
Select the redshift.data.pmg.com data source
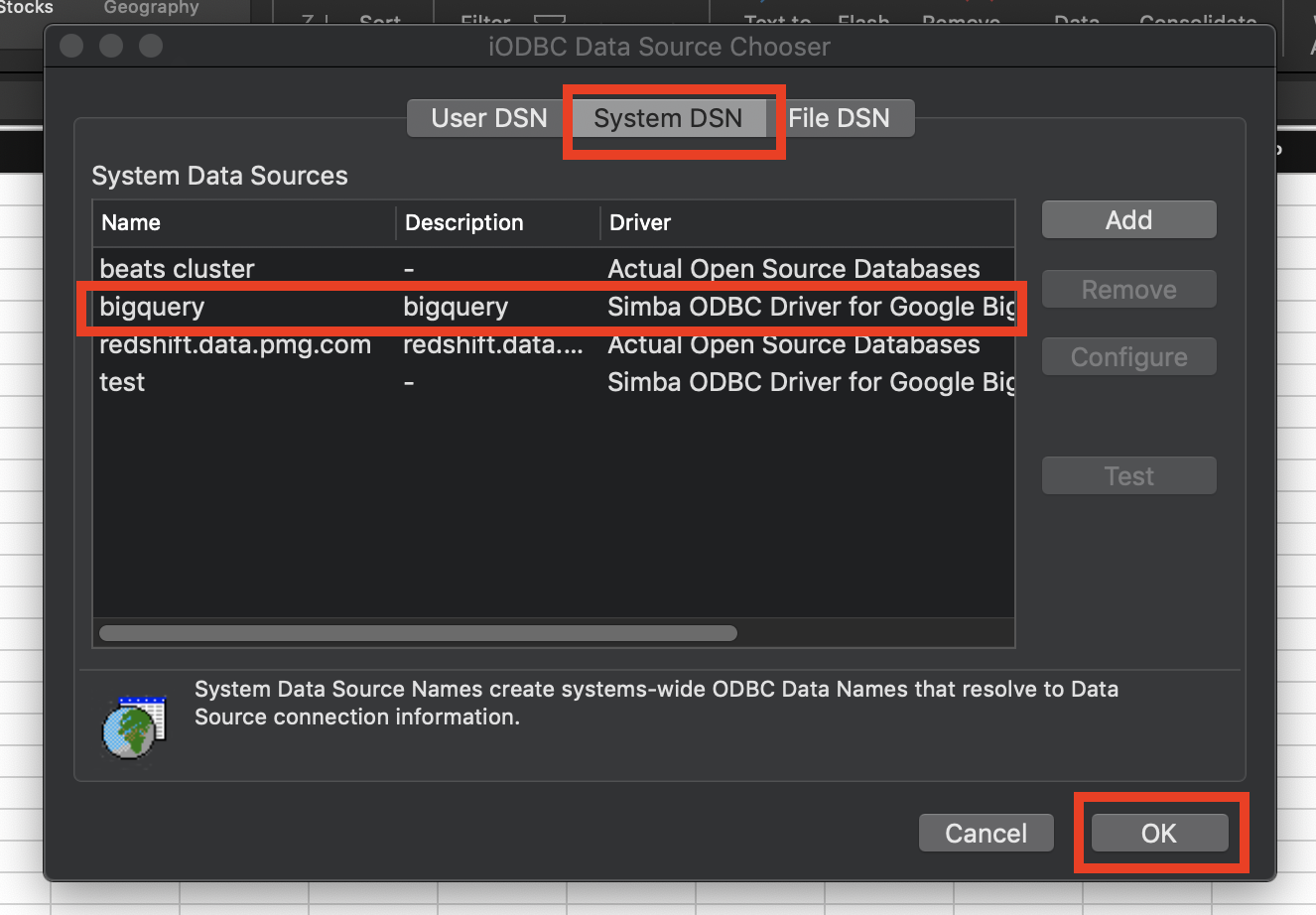(554, 344)
